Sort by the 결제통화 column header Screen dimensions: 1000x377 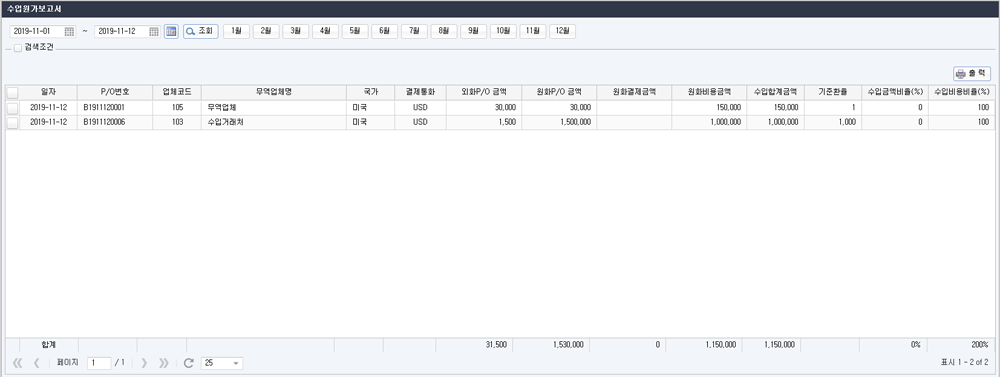pyautogui.click(x=420, y=92)
